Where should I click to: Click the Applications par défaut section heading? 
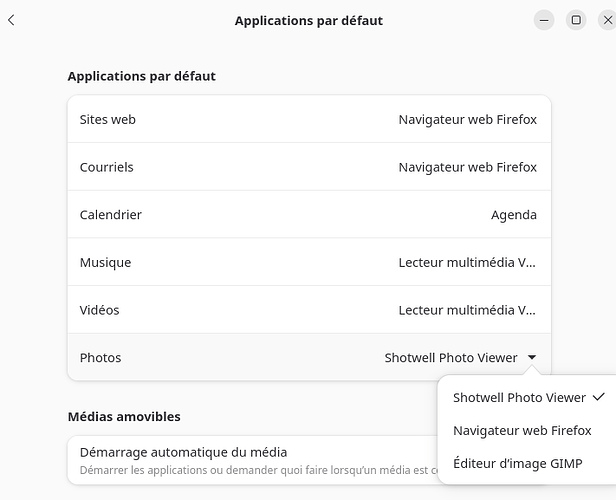point(141,76)
